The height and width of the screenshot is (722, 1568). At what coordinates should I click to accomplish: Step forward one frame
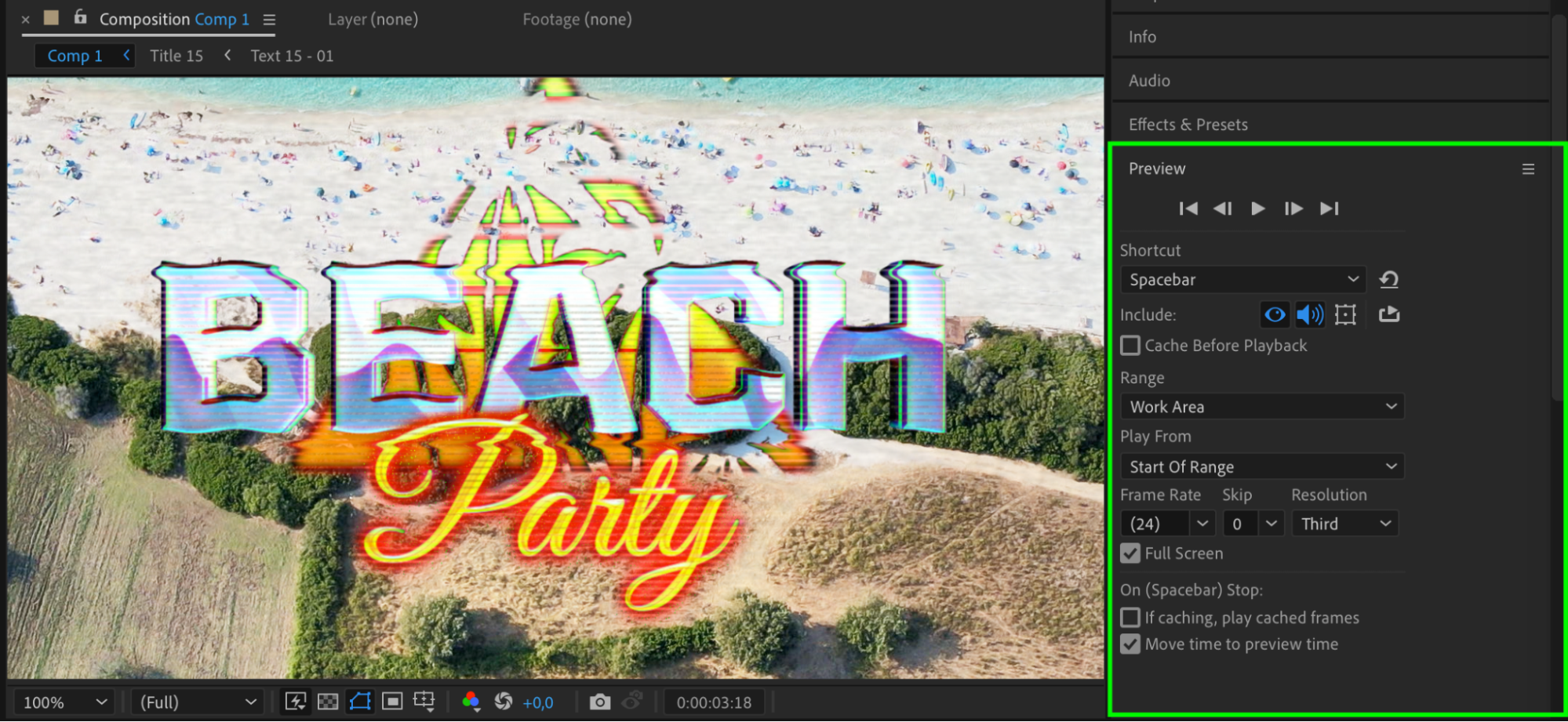click(1293, 209)
